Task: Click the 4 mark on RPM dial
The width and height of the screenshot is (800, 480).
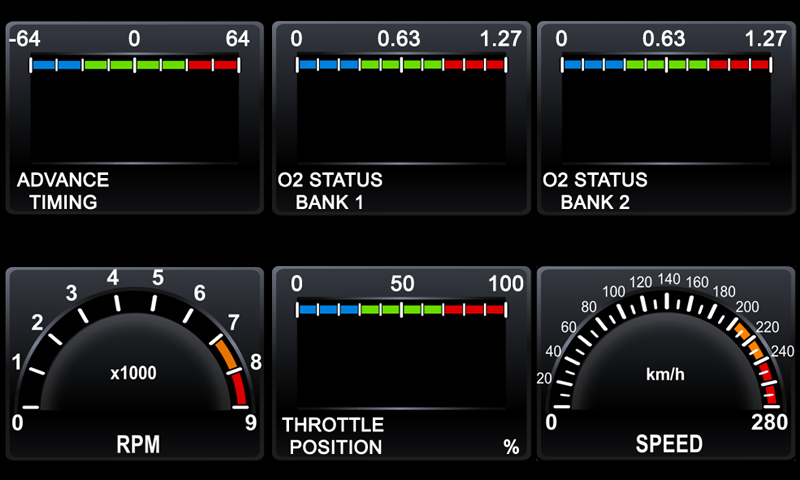Action: pos(113,278)
